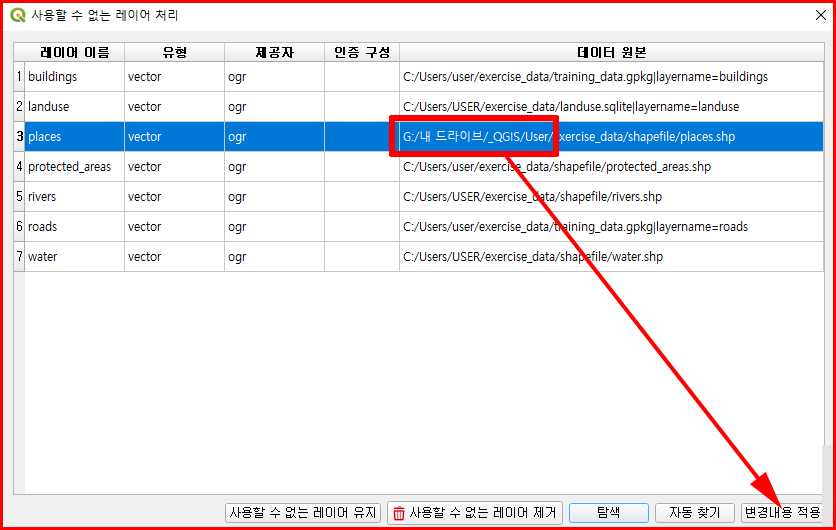The image size is (836, 530).
Task: Click vector type cell in places row
Action: (174, 136)
